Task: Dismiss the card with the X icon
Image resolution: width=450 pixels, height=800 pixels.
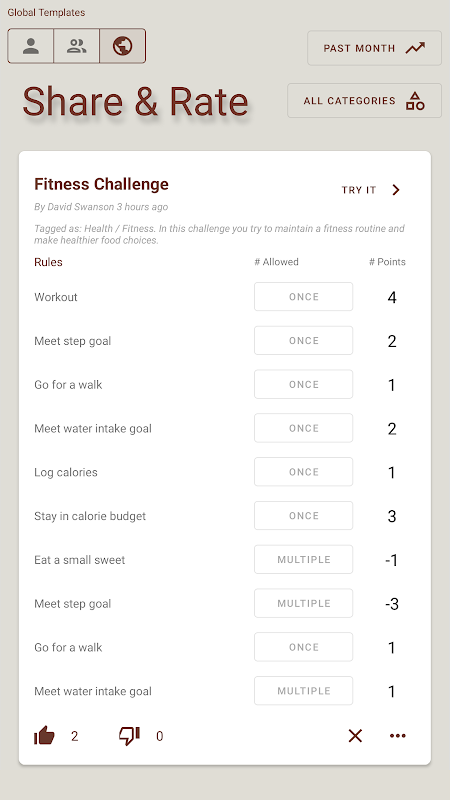Action: 355,736
